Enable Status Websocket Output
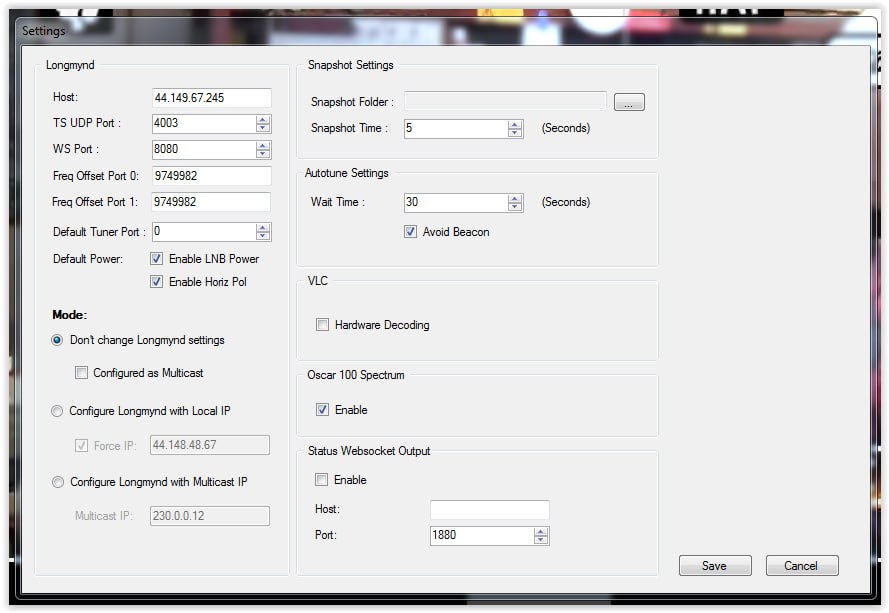Screen dimensions: 889x613 click(x=322, y=480)
